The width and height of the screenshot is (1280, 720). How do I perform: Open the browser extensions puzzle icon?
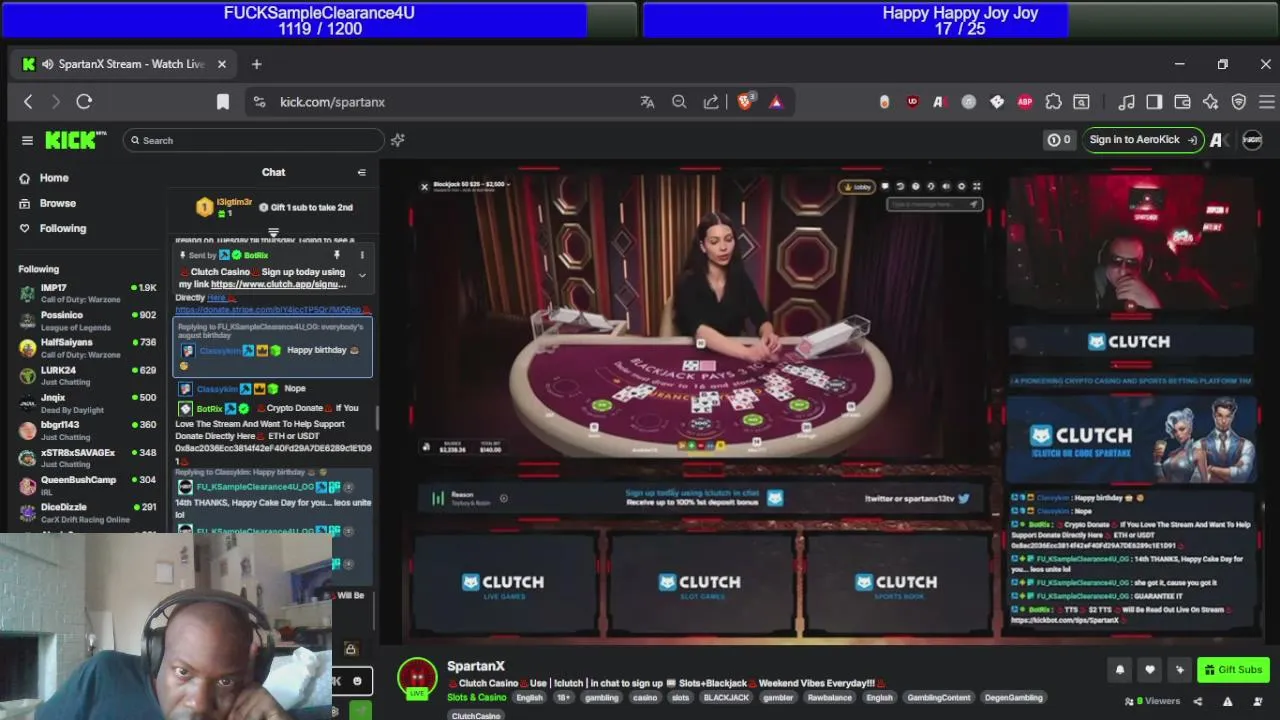click(x=1053, y=102)
